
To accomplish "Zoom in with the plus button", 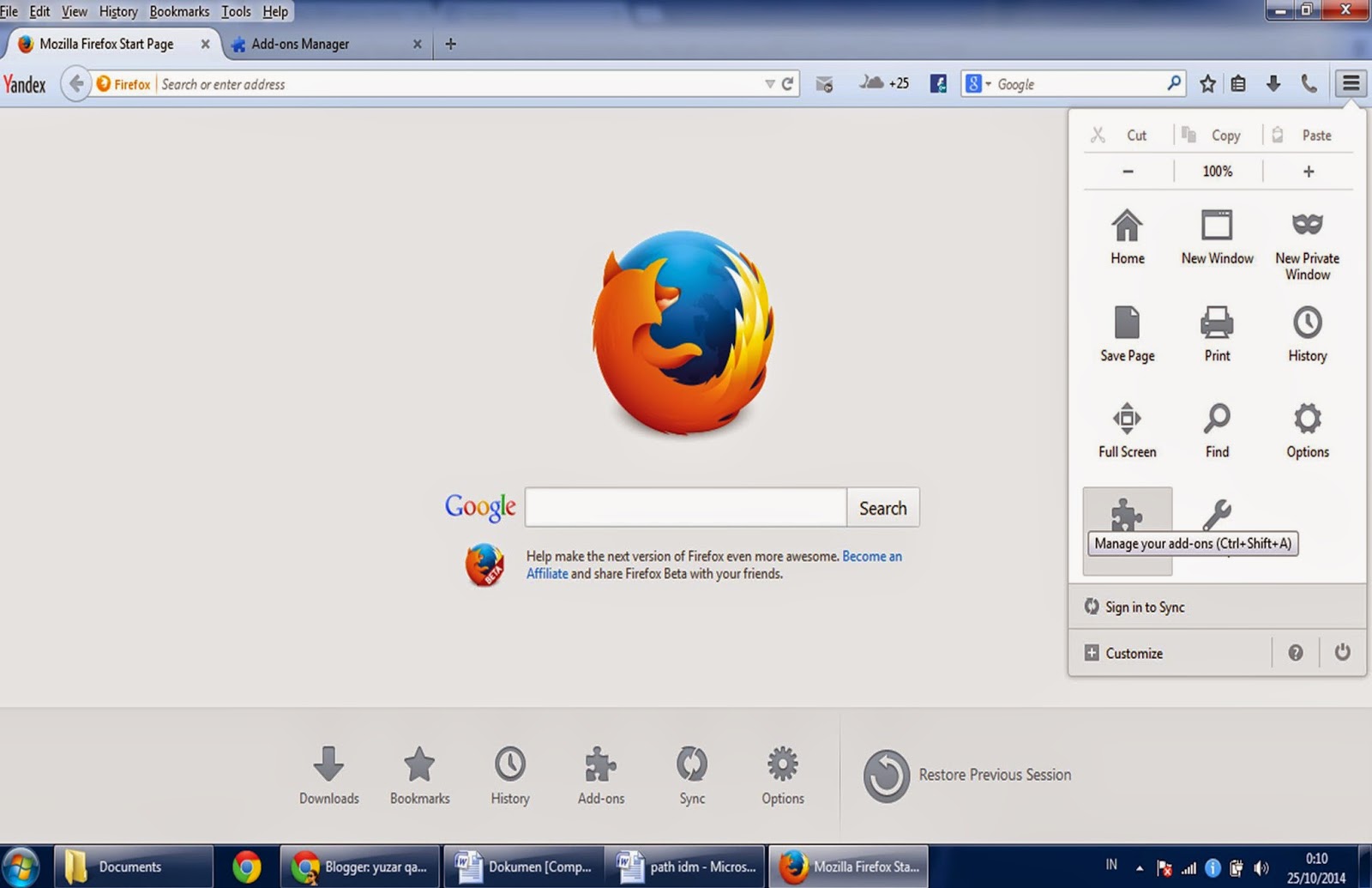I will (1308, 172).
